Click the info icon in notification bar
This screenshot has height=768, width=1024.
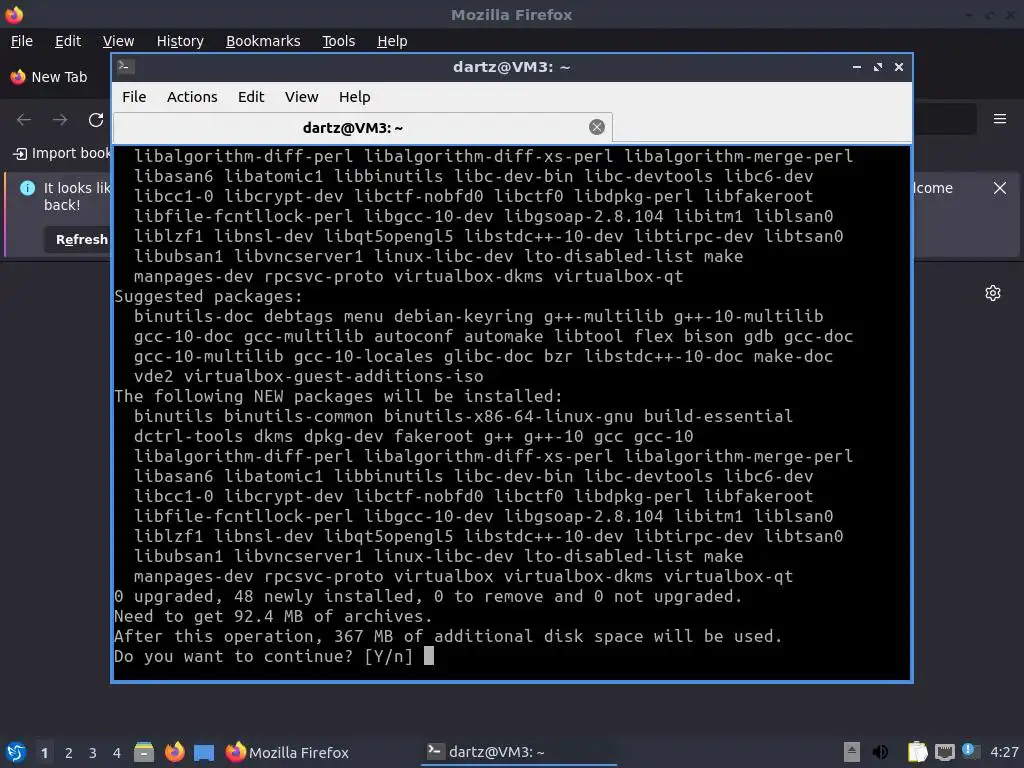[27, 188]
